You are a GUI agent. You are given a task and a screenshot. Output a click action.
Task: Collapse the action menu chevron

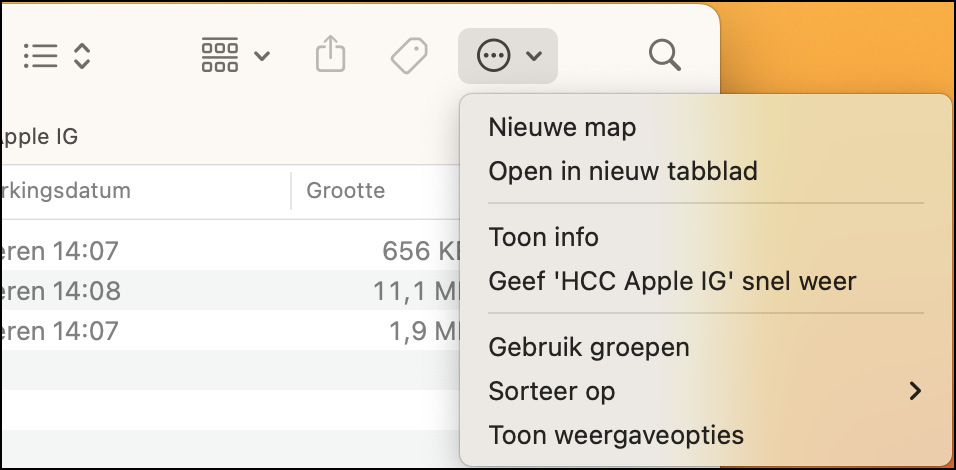[533, 56]
